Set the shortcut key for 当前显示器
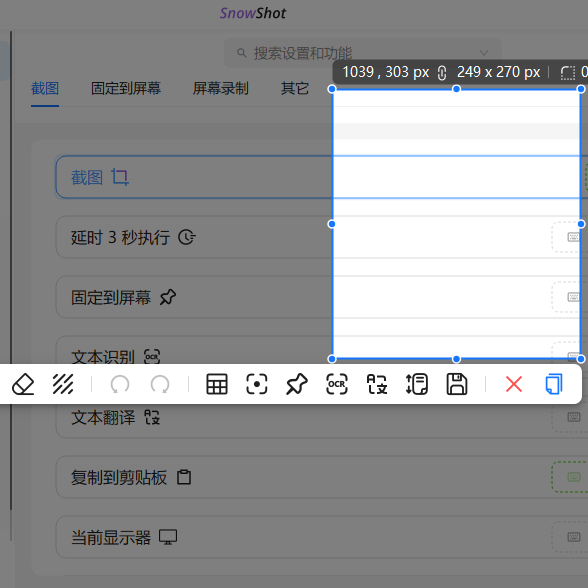 (x=570, y=537)
